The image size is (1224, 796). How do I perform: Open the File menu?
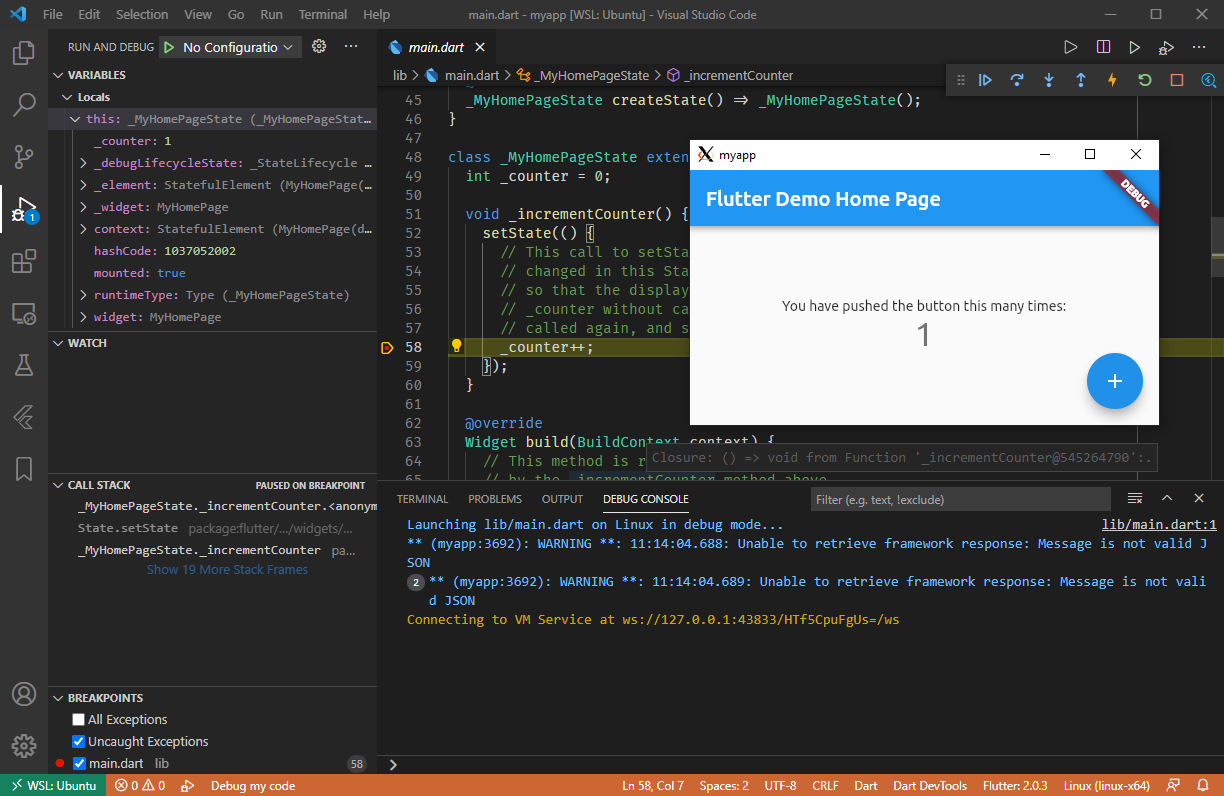53,15
